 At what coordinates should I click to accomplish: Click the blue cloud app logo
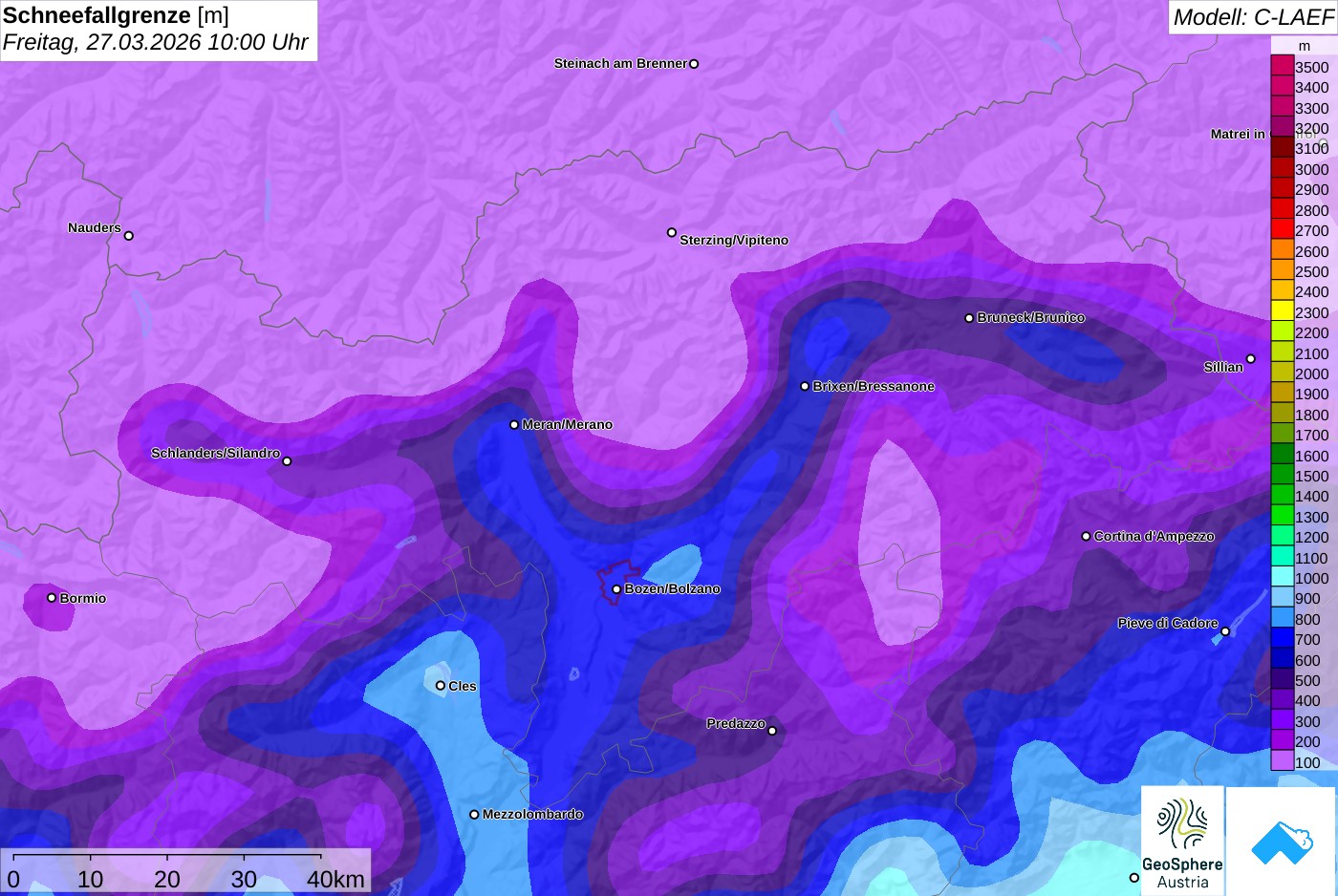1282,842
